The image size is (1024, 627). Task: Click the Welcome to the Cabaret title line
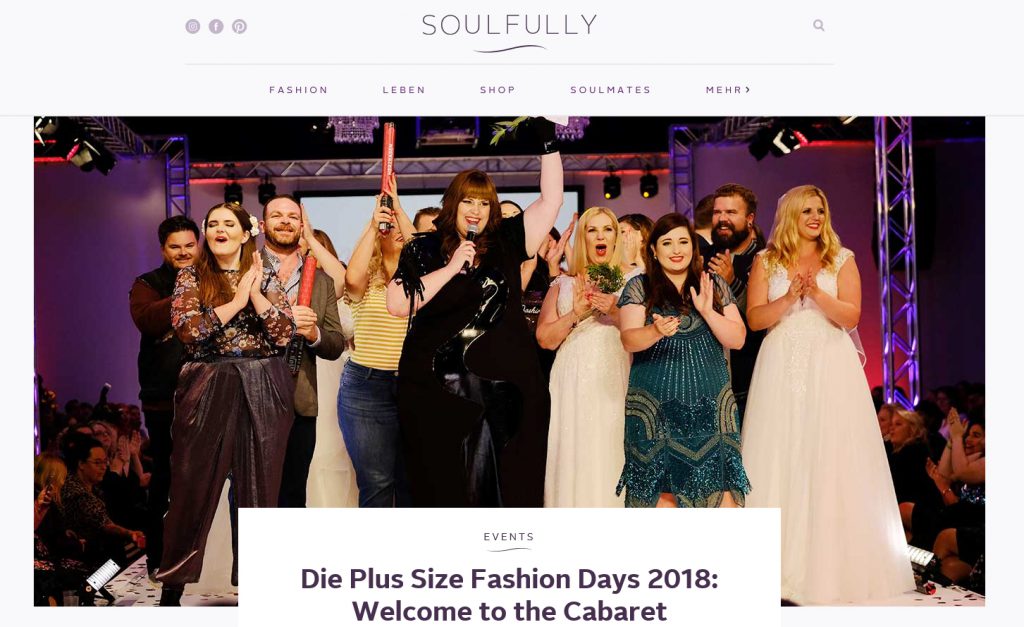pos(509,611)
